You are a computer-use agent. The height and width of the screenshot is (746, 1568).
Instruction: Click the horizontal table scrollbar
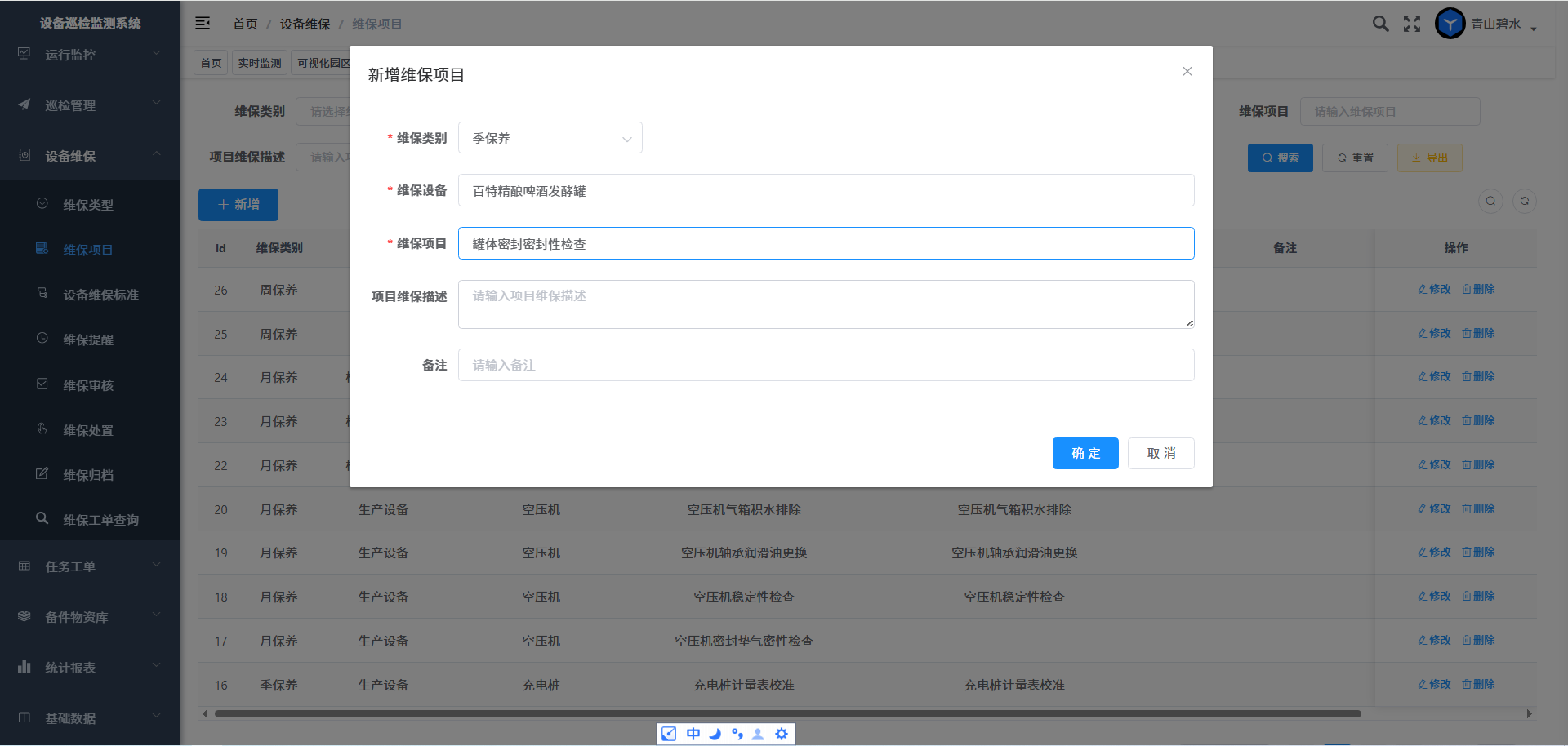pyautogui.click(x=787, y=713)
